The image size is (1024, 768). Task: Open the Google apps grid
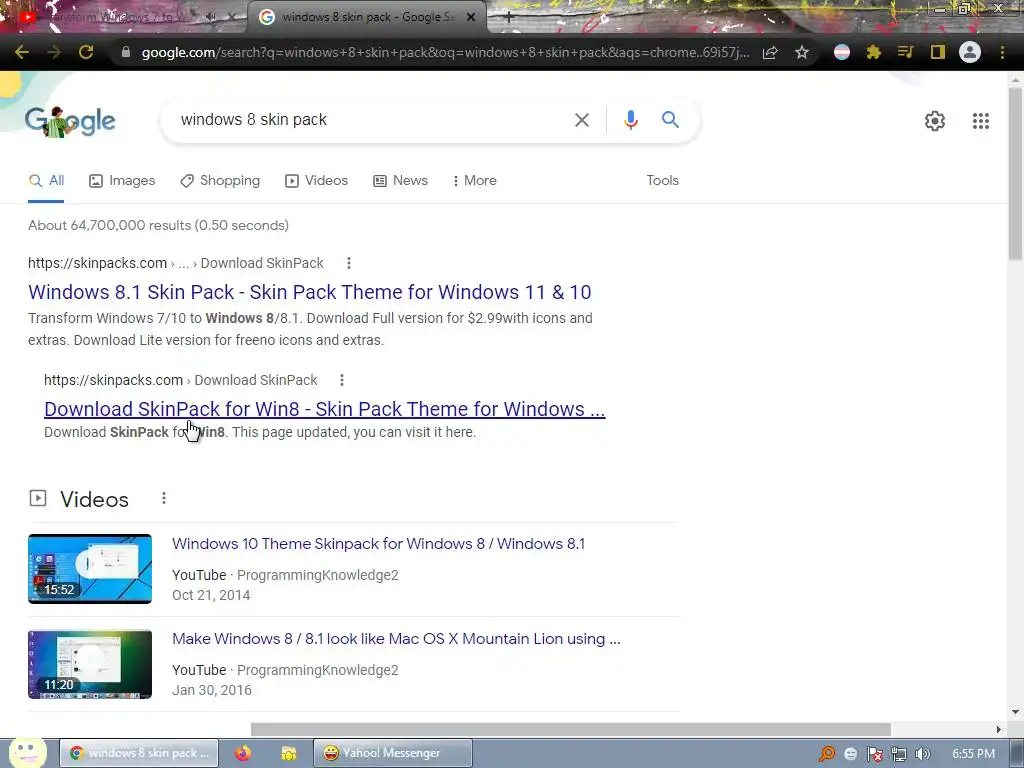coord(980,121)
